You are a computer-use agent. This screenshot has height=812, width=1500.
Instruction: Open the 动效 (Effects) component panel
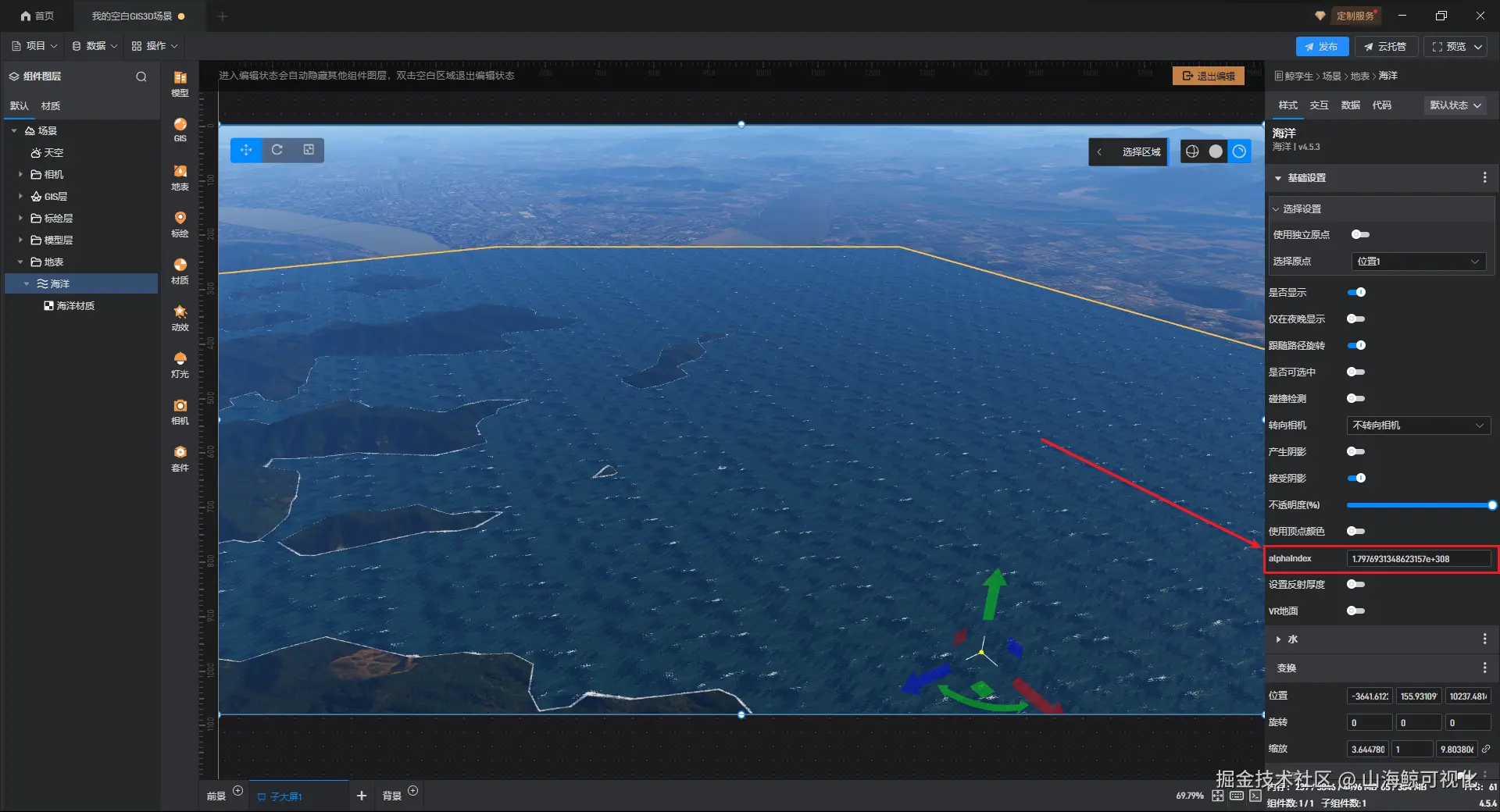[180, 318]
